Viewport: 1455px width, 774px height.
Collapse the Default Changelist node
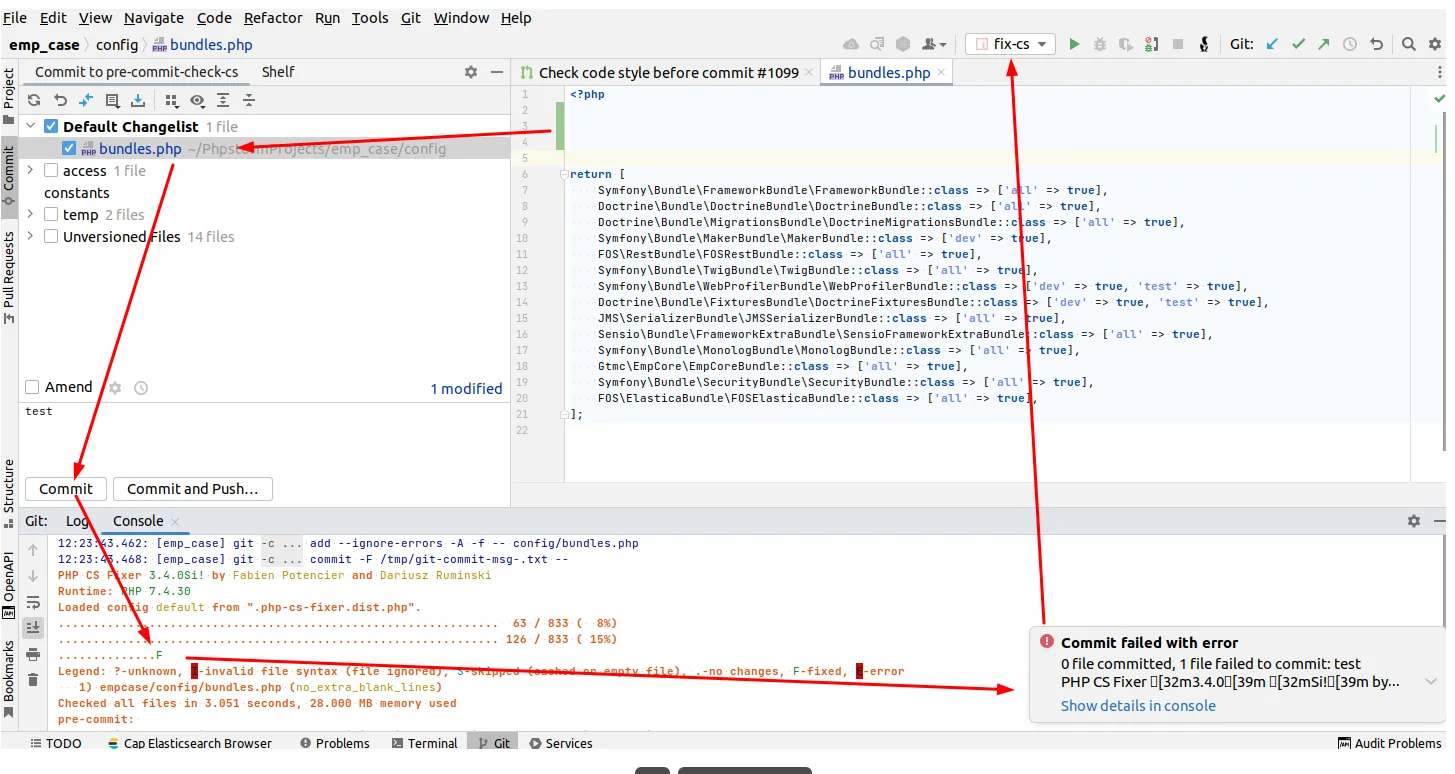[x=31, y=127]
